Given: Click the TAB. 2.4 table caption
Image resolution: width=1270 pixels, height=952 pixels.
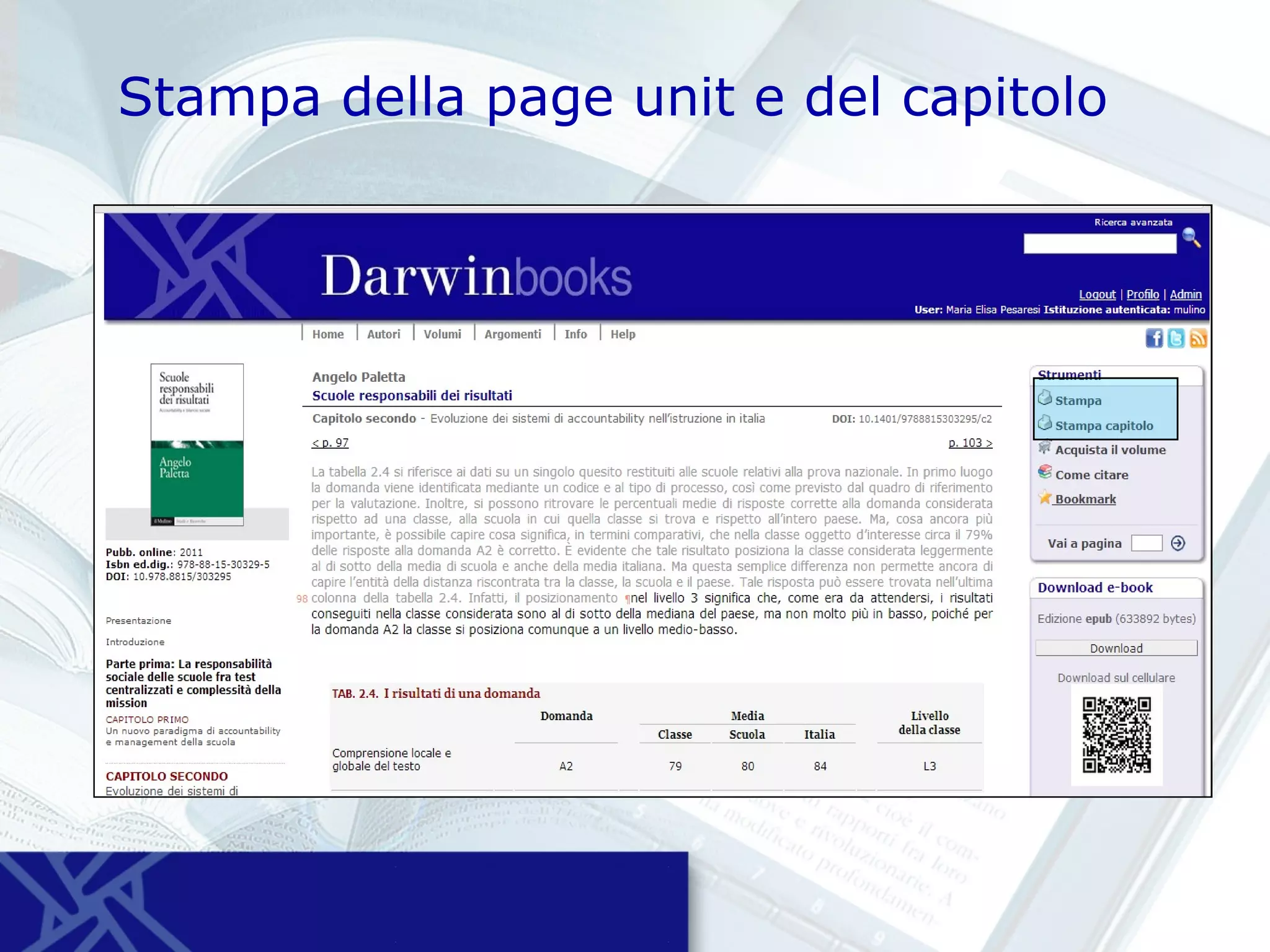Looking at the screenshot, I should pos(436,693).
